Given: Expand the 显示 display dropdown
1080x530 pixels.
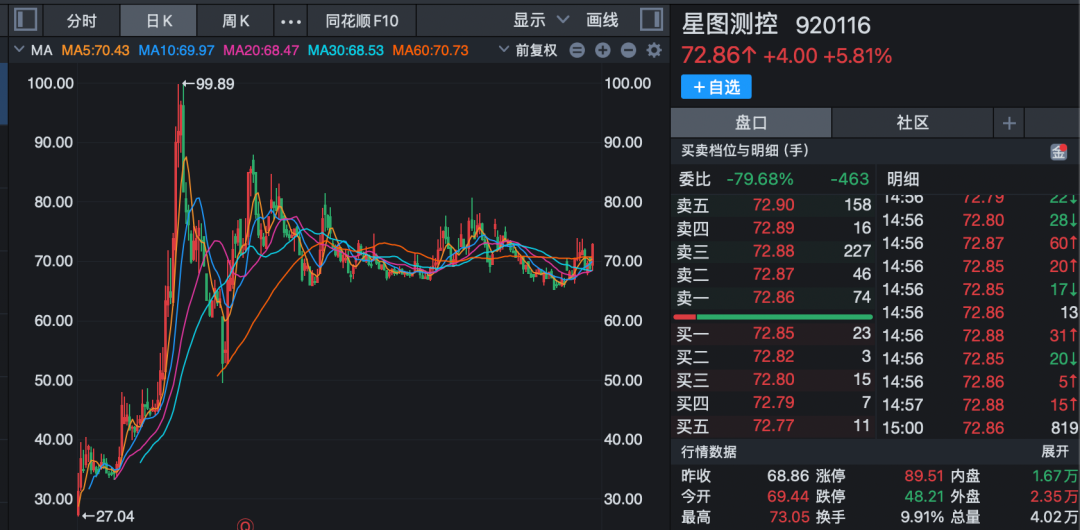Looking at the screenshot, I should (541, 20).
